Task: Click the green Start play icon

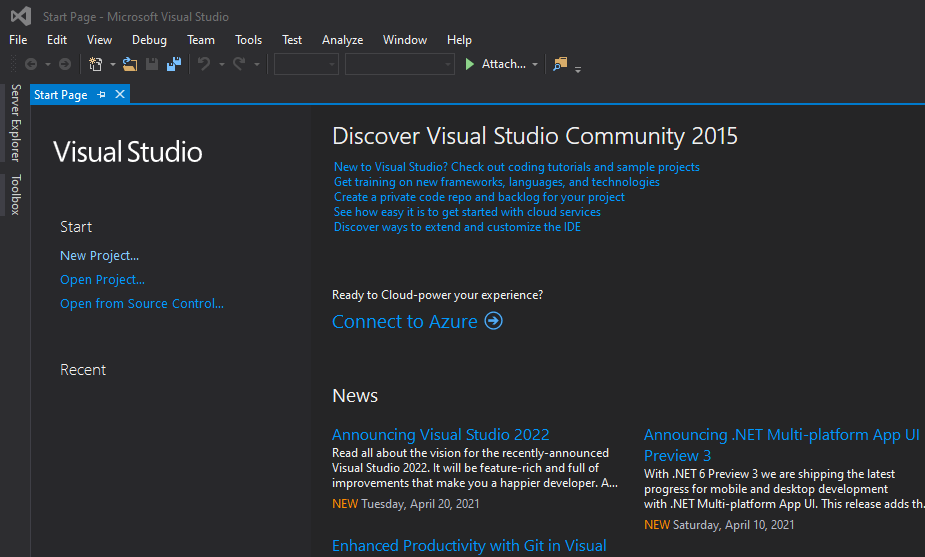Action: pyautogui.click(x=470, y=64)
